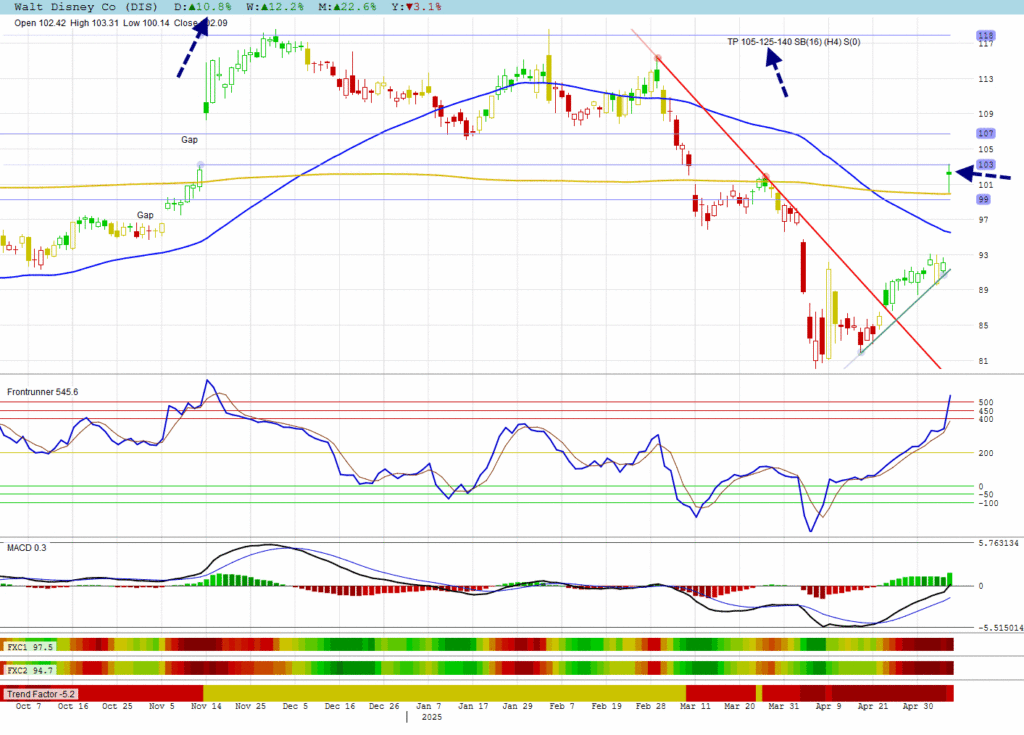The width and height of the screenshot is (1024, 735).
Task: Click the High 103.31 price readout
Action: tap(95, 23)
